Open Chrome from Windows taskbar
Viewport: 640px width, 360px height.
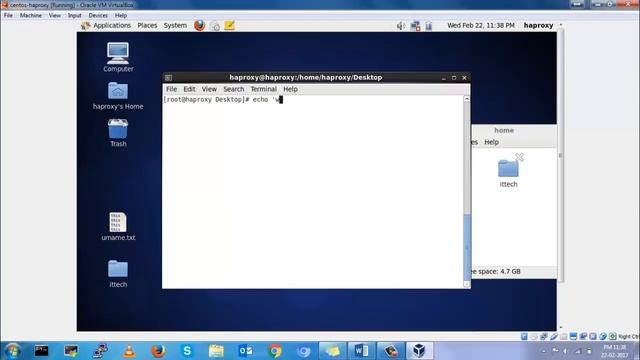pos(275,351)
